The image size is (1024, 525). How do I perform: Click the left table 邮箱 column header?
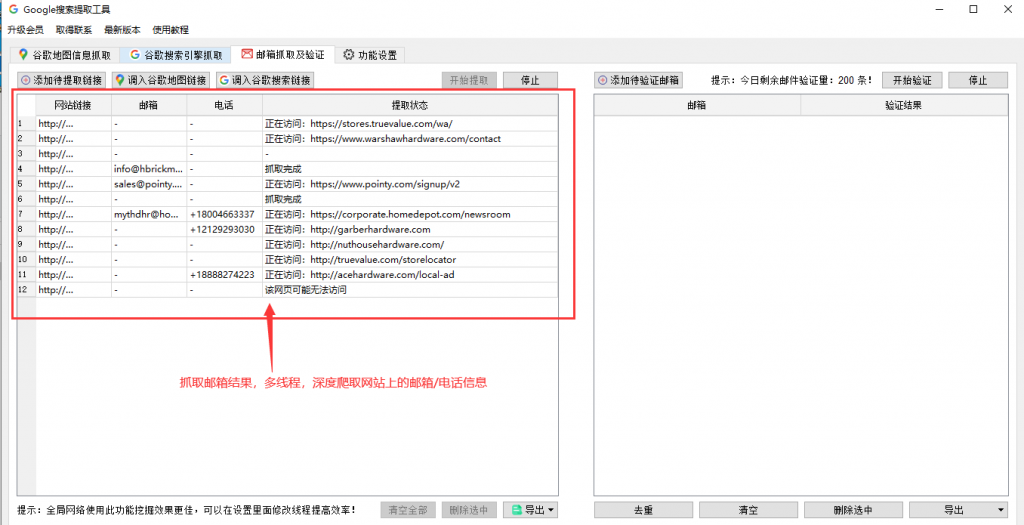click(149, 105)
